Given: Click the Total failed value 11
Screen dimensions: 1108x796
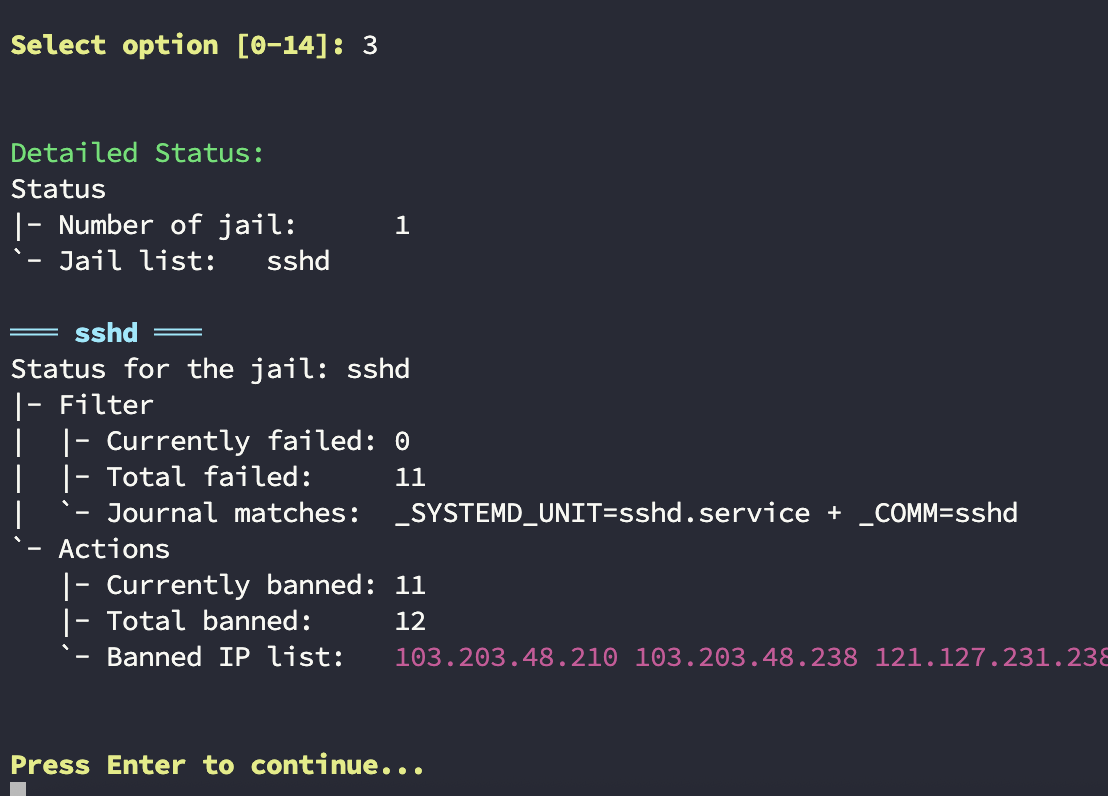Looking at the screenshot, I should pyautogui.click(x=410, y=477).
